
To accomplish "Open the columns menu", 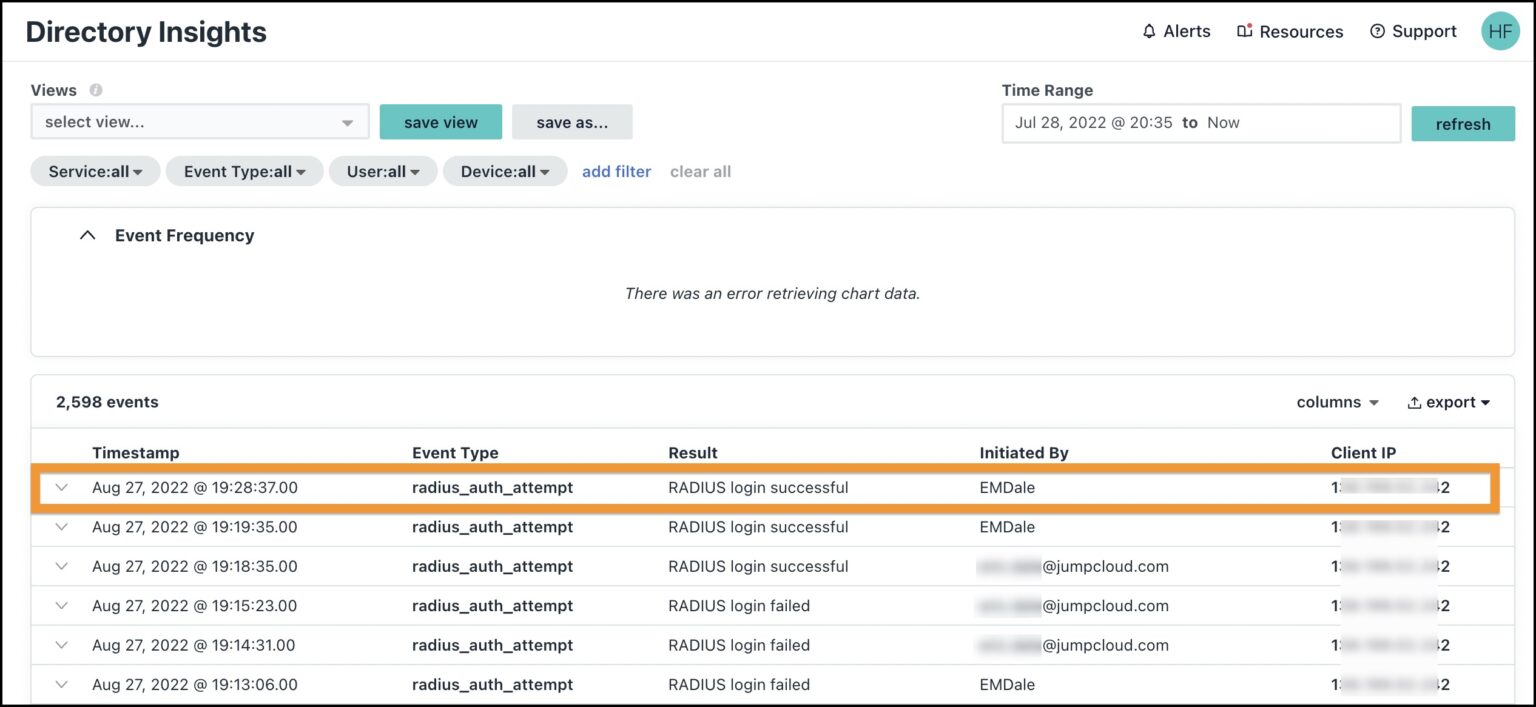I will click(x=1337, y=402).
